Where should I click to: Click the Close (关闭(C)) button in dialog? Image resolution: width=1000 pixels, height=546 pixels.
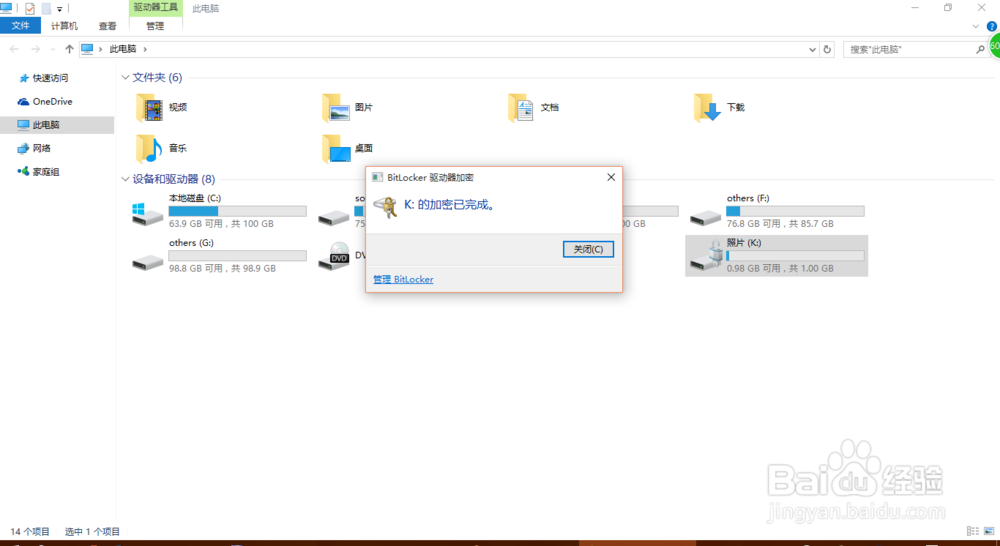[588, 249]
